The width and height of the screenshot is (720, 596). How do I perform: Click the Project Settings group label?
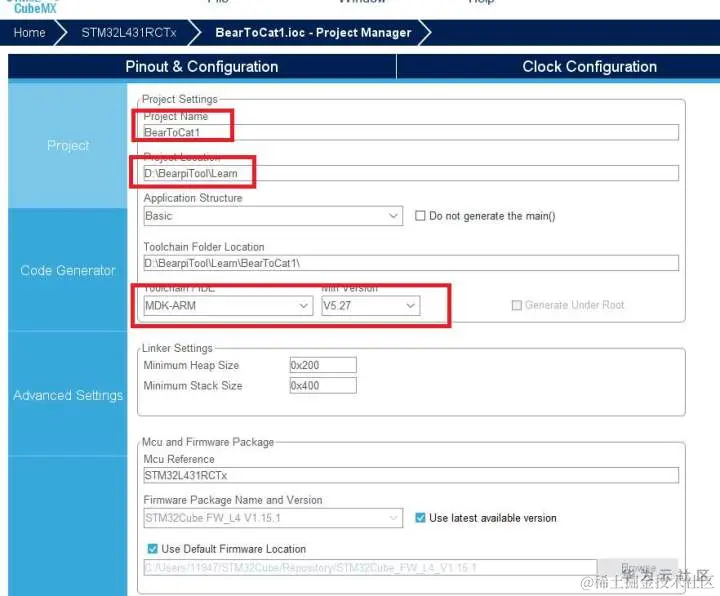[180, 99]
